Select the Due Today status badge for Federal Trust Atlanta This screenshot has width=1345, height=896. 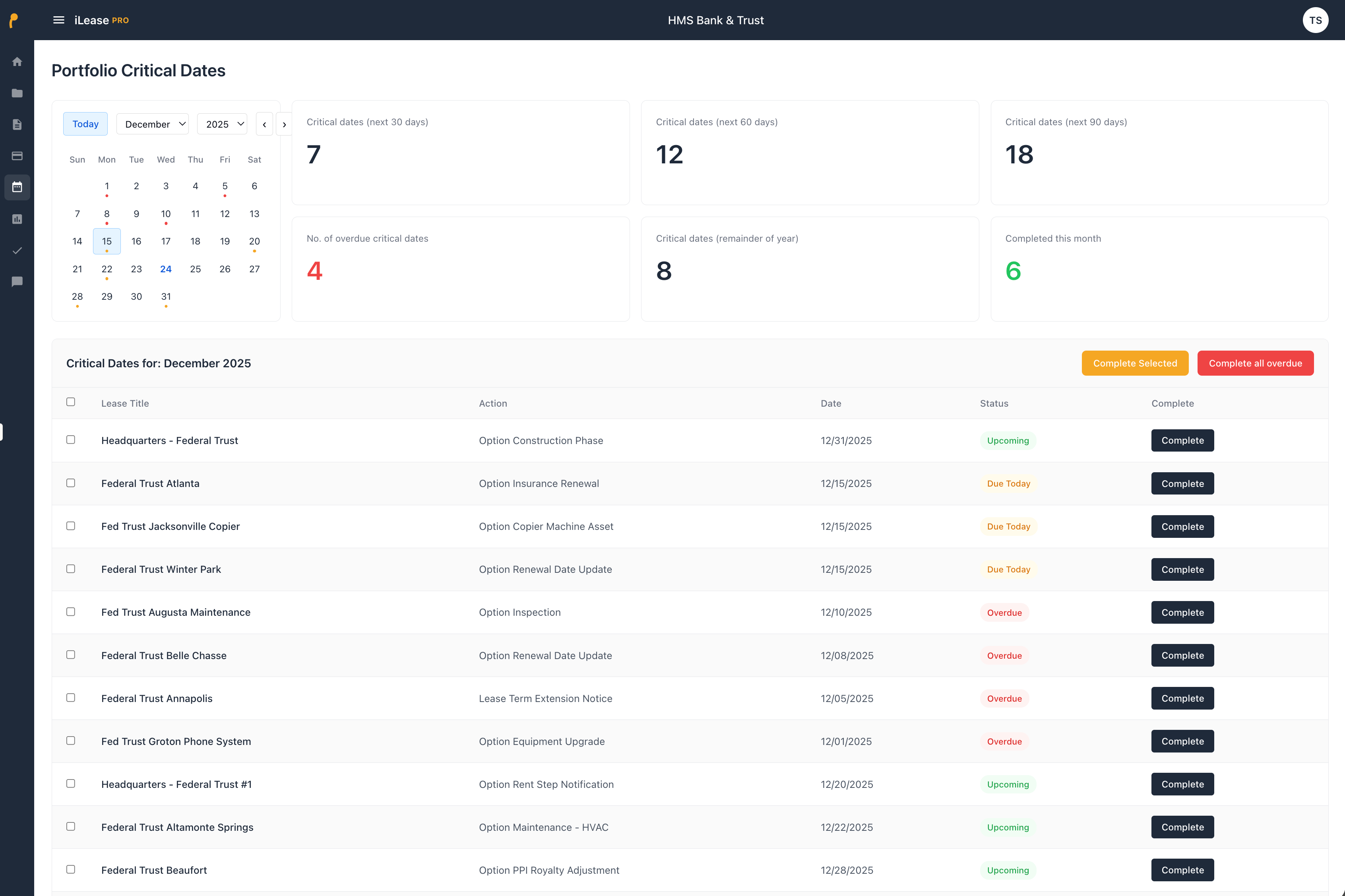(x=1008, y=483)
